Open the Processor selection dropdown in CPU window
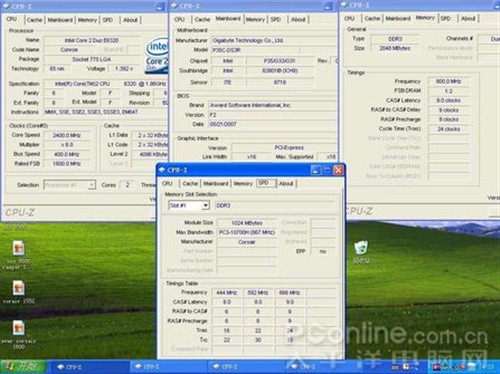Screen dimensions: 500x374 [x=91, y=185]
